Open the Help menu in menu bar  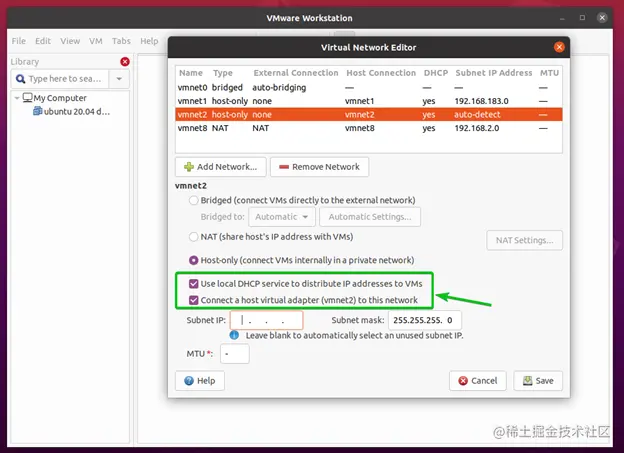coord(149,41)
